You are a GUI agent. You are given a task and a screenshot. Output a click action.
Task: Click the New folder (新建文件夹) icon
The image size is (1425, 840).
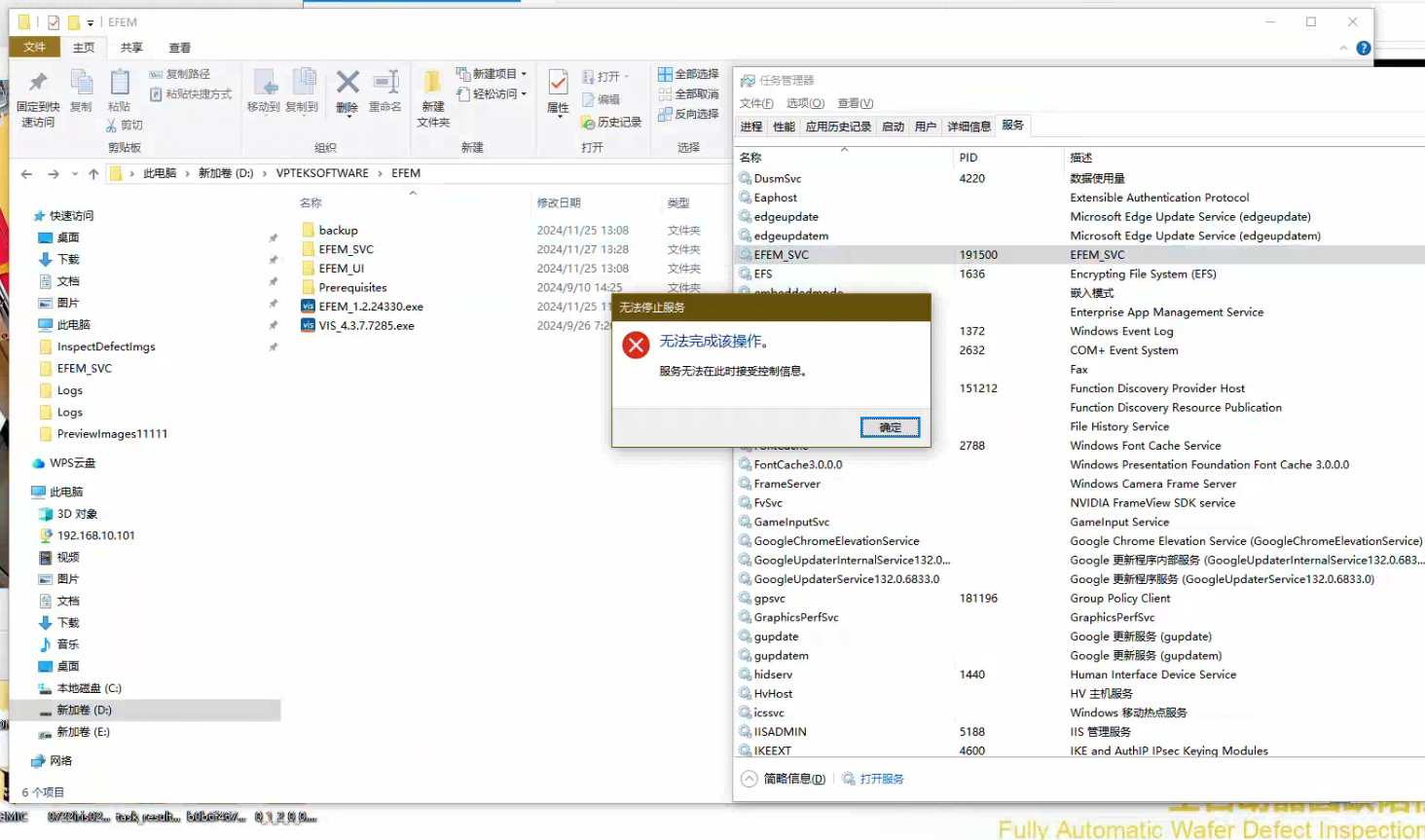point(432,82)
